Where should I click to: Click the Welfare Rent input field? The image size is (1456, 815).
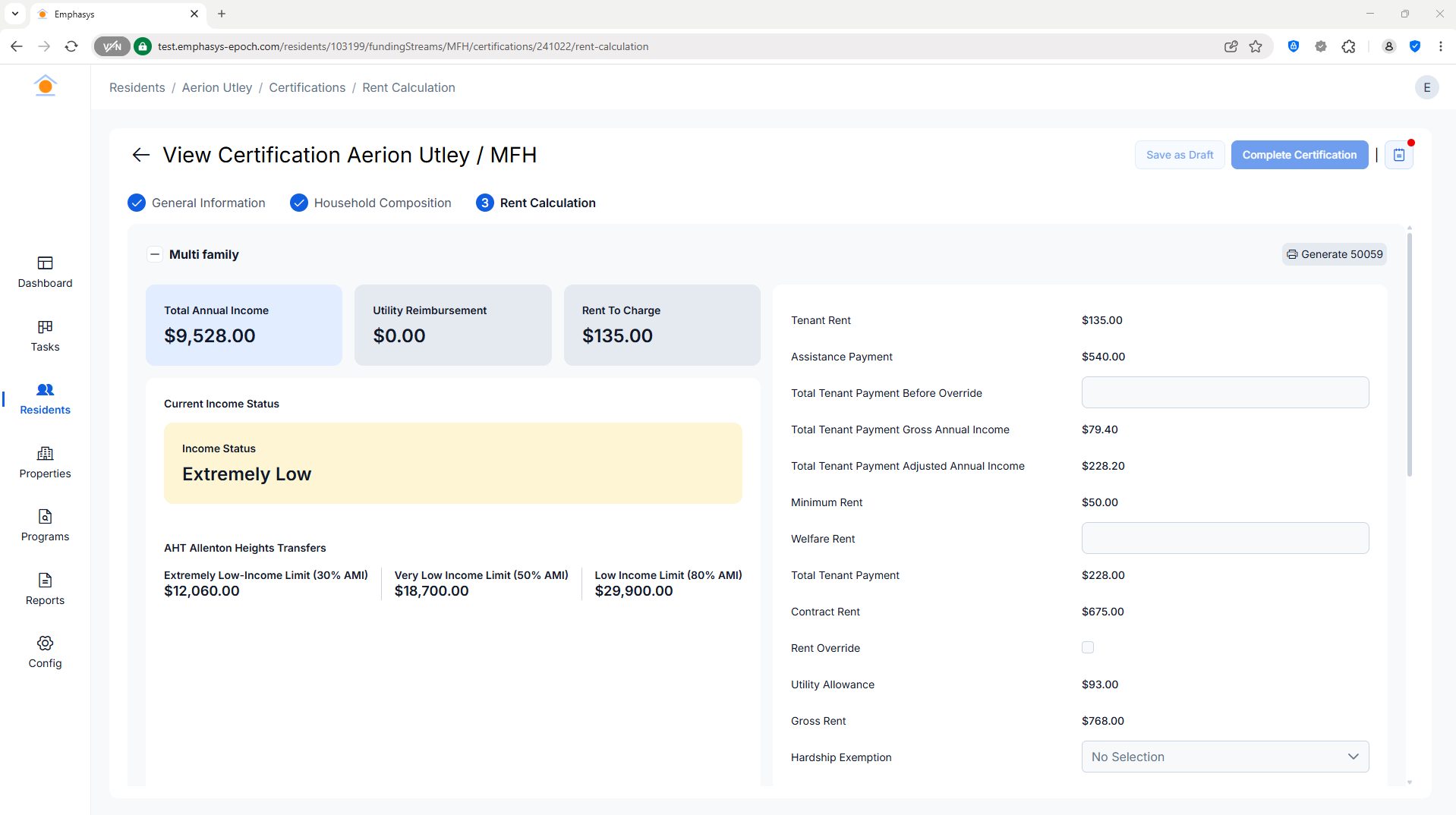tap(1224, 538)
